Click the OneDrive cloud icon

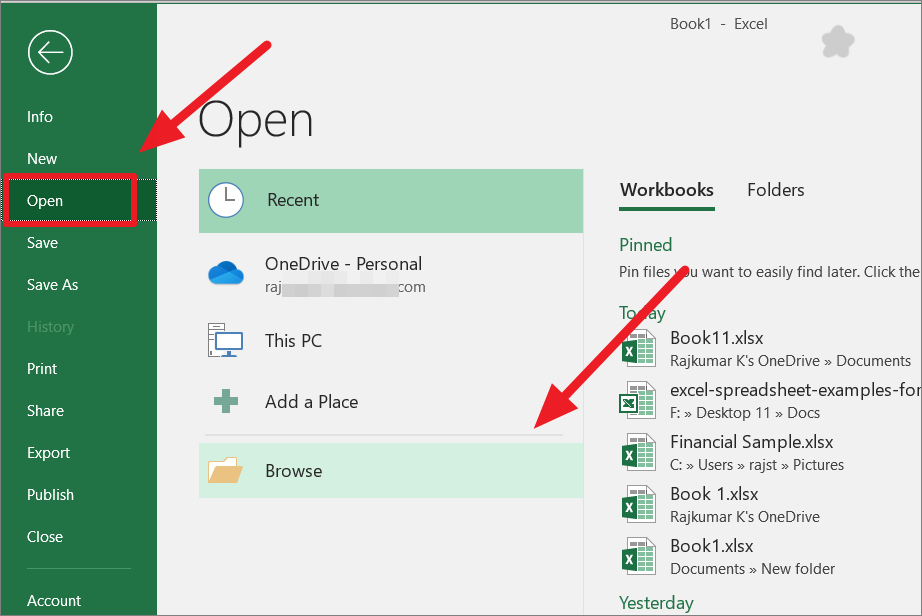(226, 273)
